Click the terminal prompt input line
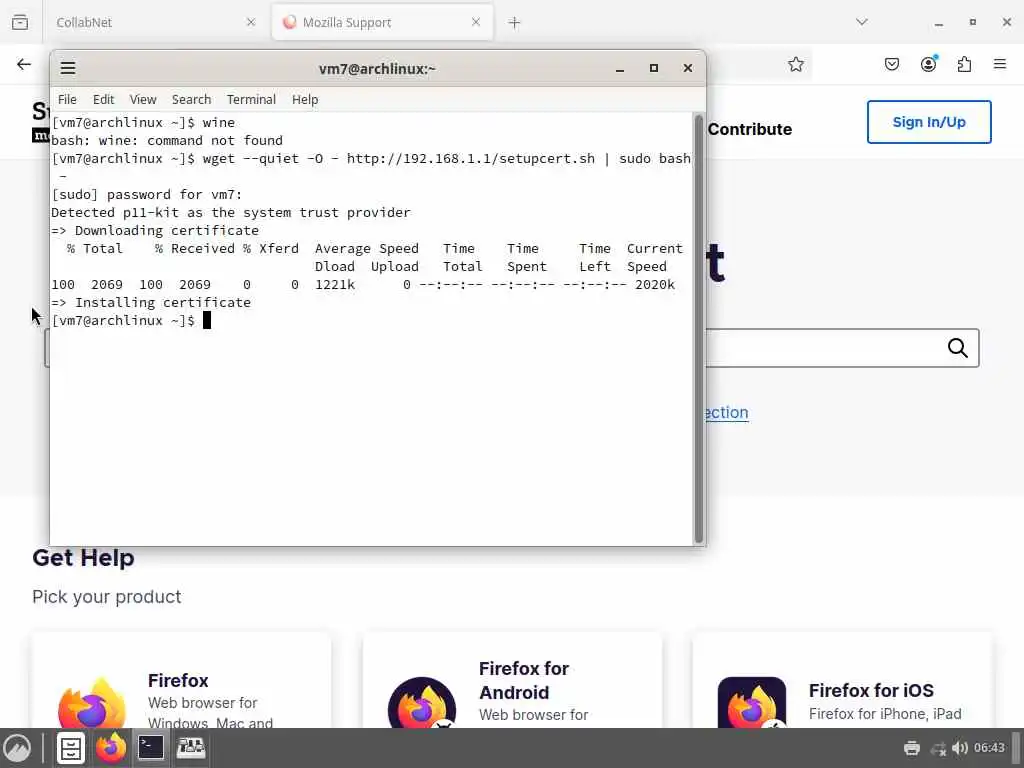Viewport: 1024px width, 768px height. (x=372, y=321)
